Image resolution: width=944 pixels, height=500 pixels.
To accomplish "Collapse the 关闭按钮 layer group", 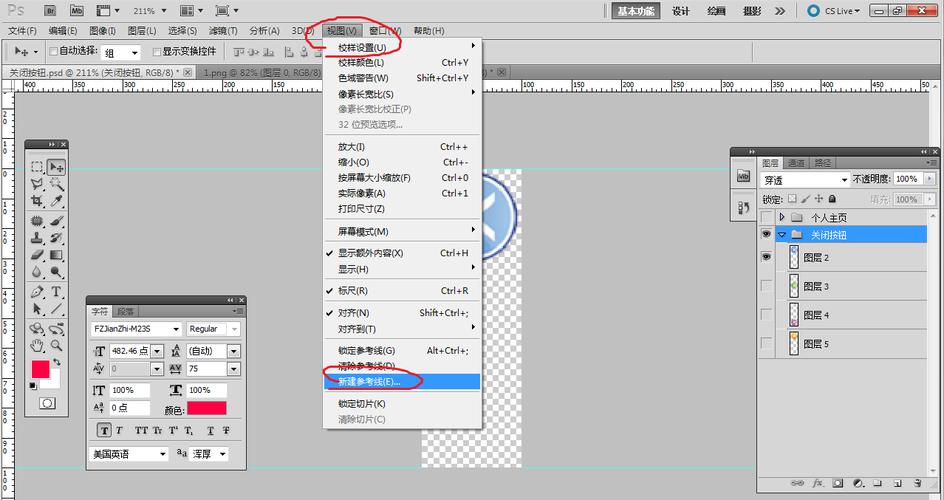I will [x=782, y=235].
